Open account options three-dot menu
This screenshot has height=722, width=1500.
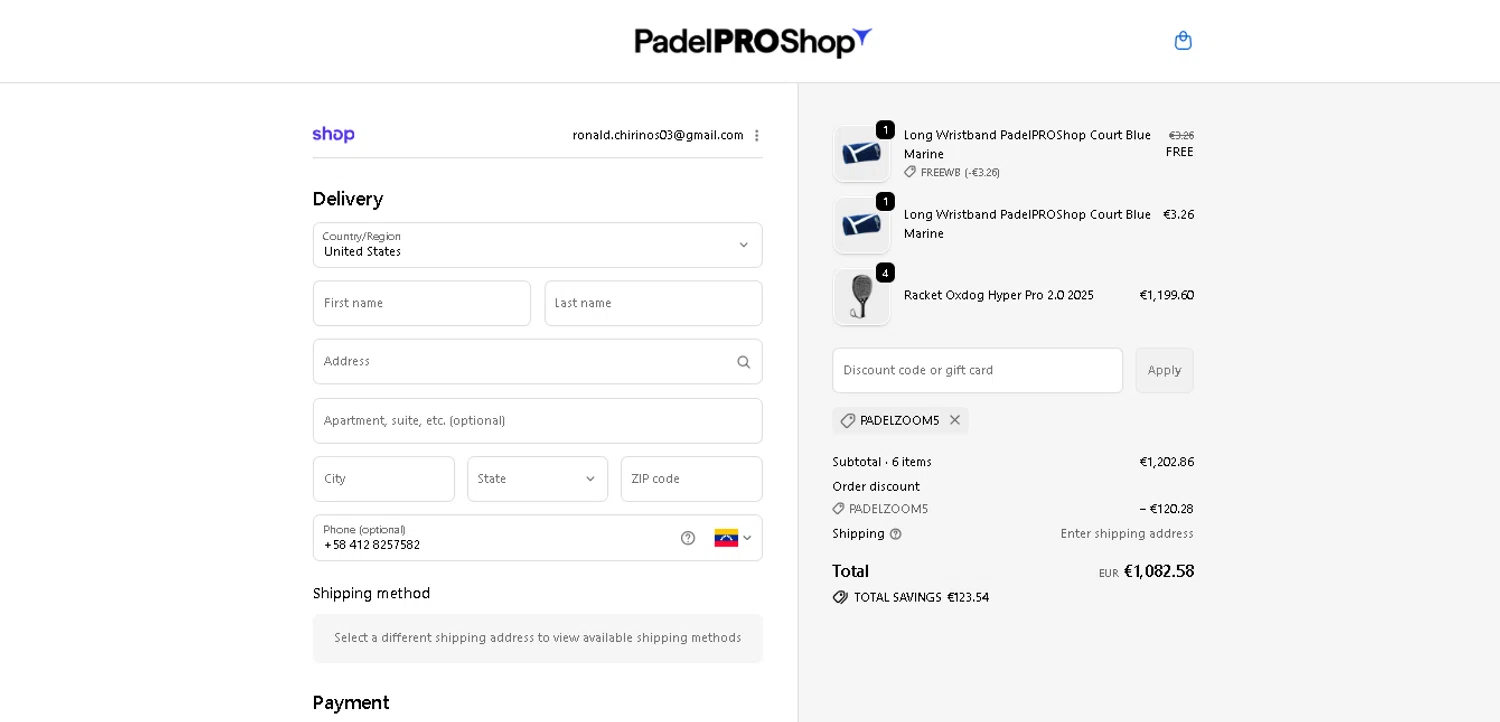756,135
